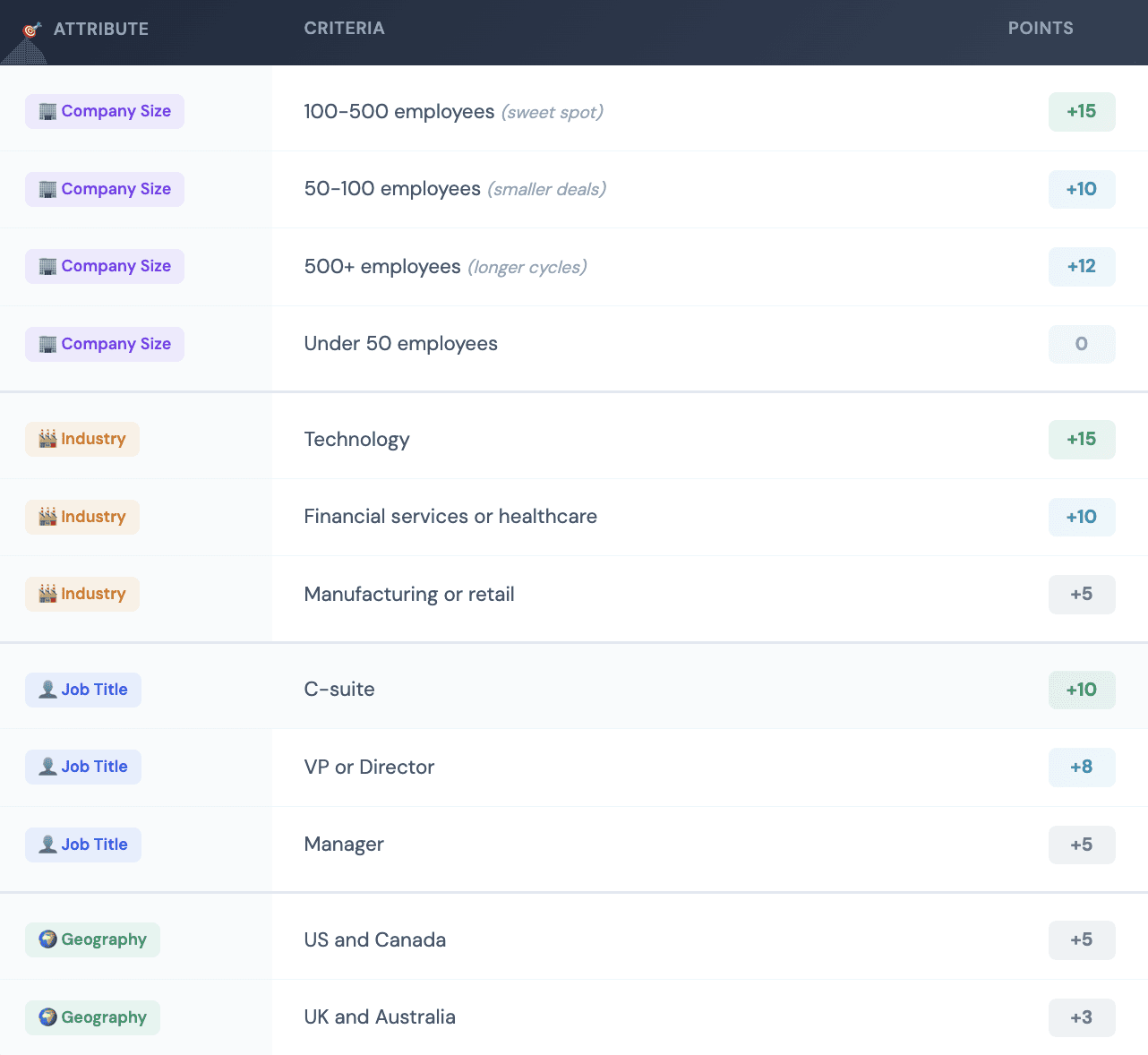The height and width of the screenshot is (1055, 1148).
Task: Click the factory icon next to Technology row
Action: point(48,439)
